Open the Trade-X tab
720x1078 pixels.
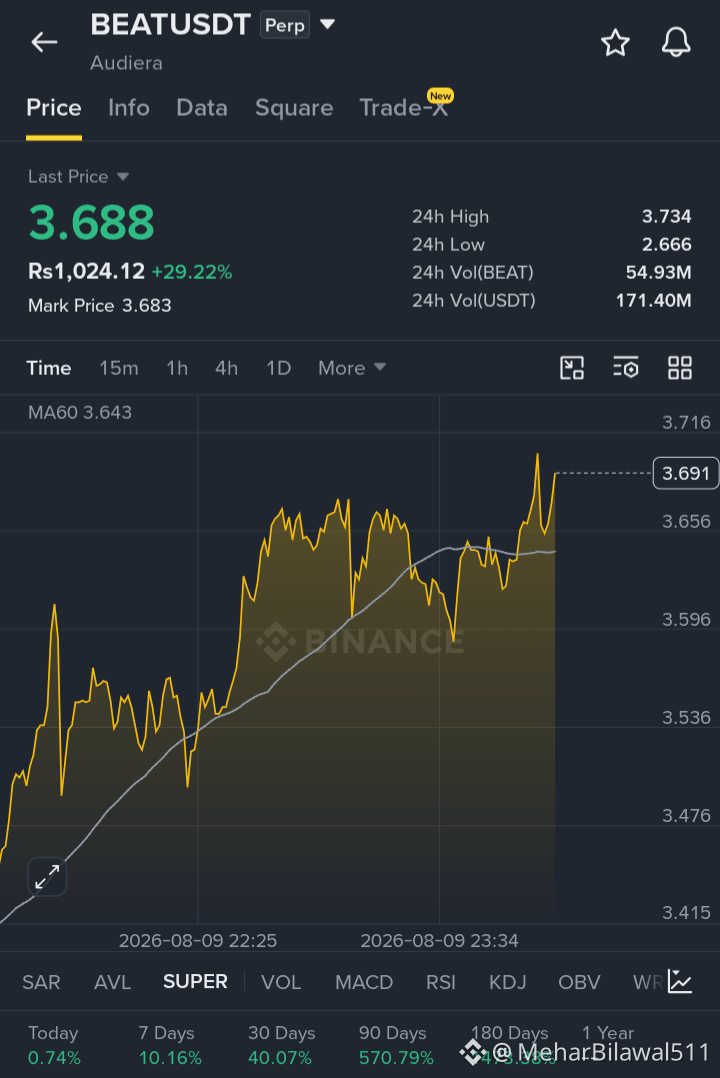(404, 108)
